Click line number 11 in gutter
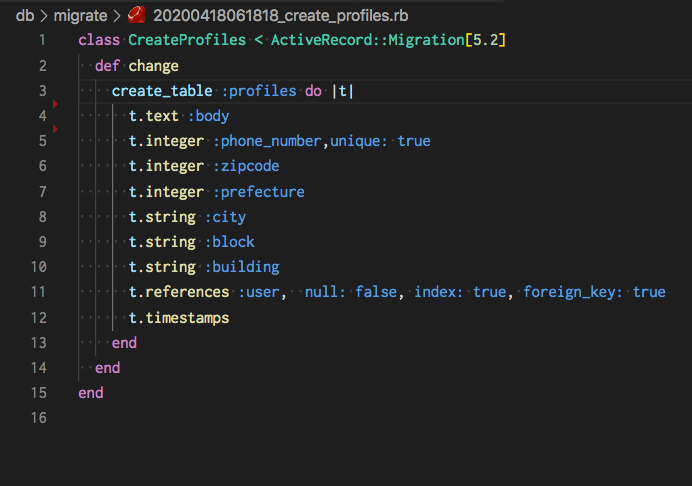692x486 pixels. (x=38, y=292)
